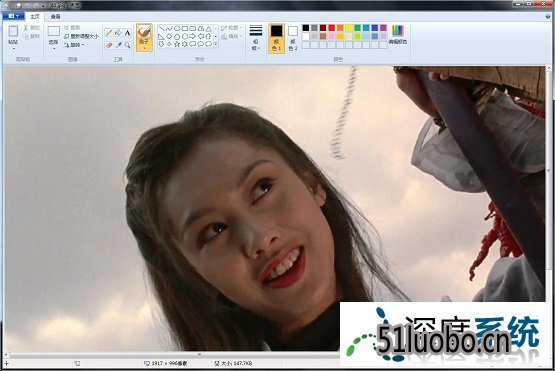
Task: Activate the Color 2 selector
Action: coord(293,38)
